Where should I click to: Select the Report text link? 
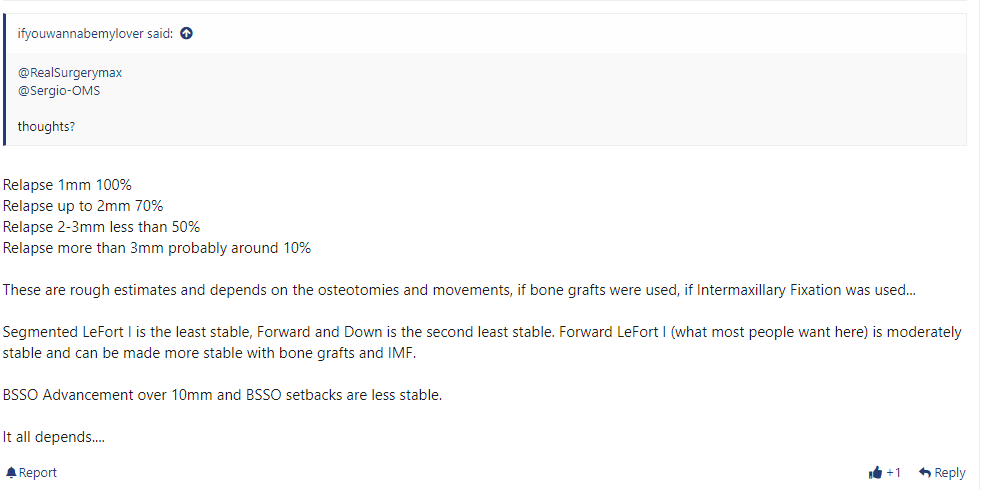38,472
